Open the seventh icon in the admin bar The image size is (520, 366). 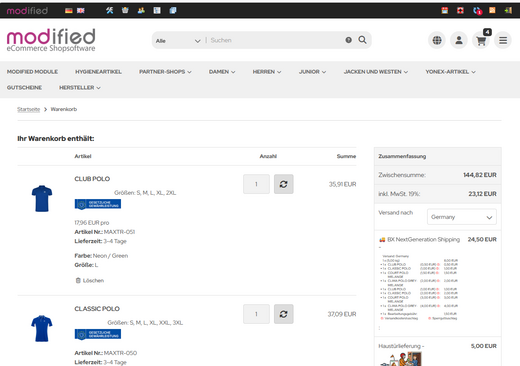coord(173,10)
